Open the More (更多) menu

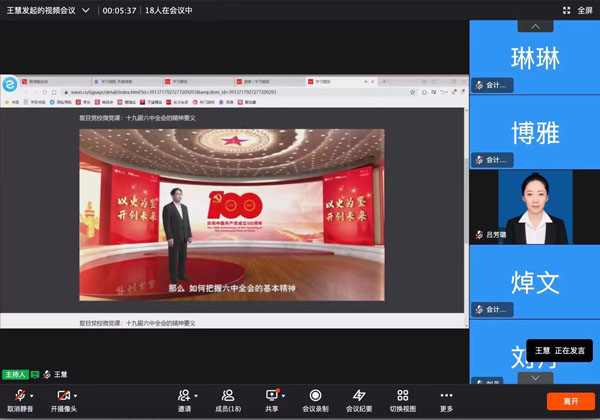pyautogui.click(x=446, y=397)
